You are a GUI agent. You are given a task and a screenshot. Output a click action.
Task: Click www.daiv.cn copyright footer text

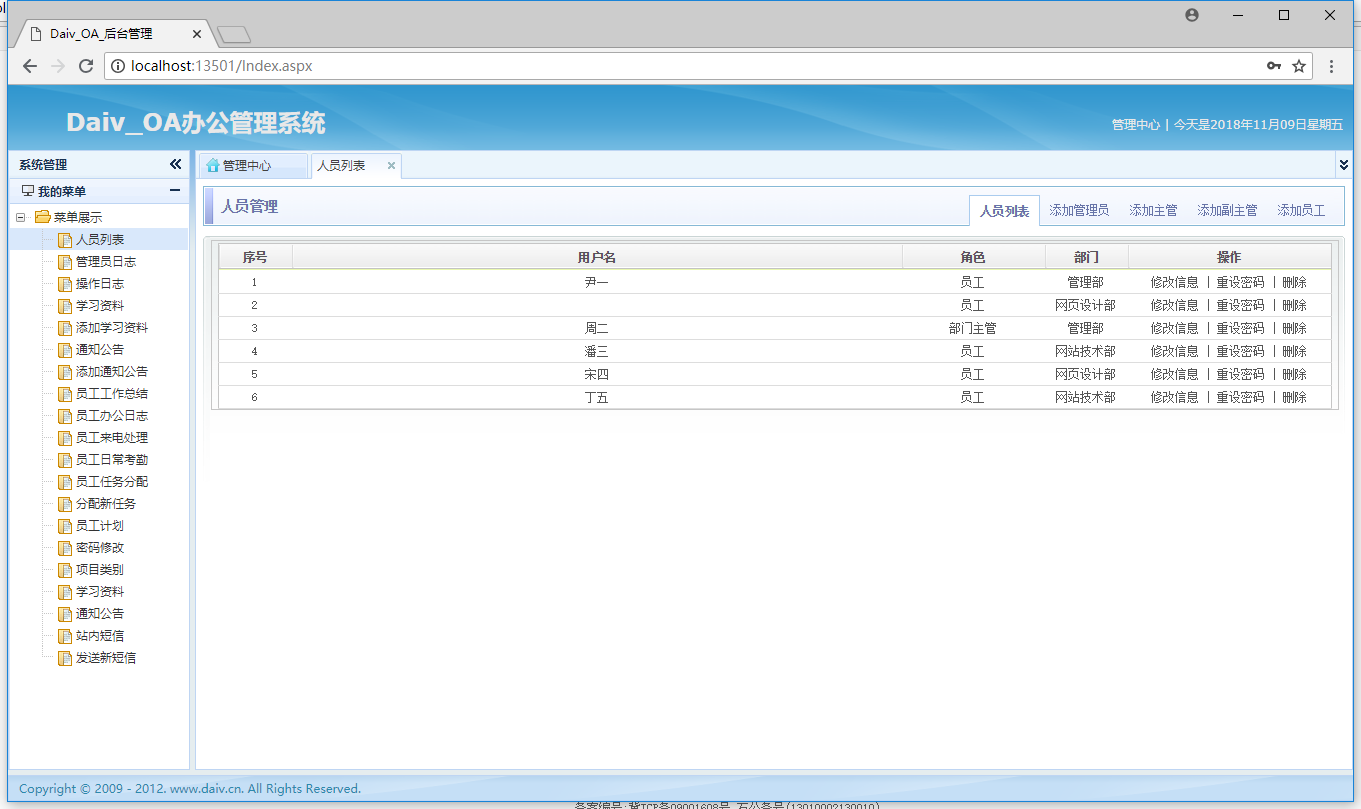click(x=205, y=789)
